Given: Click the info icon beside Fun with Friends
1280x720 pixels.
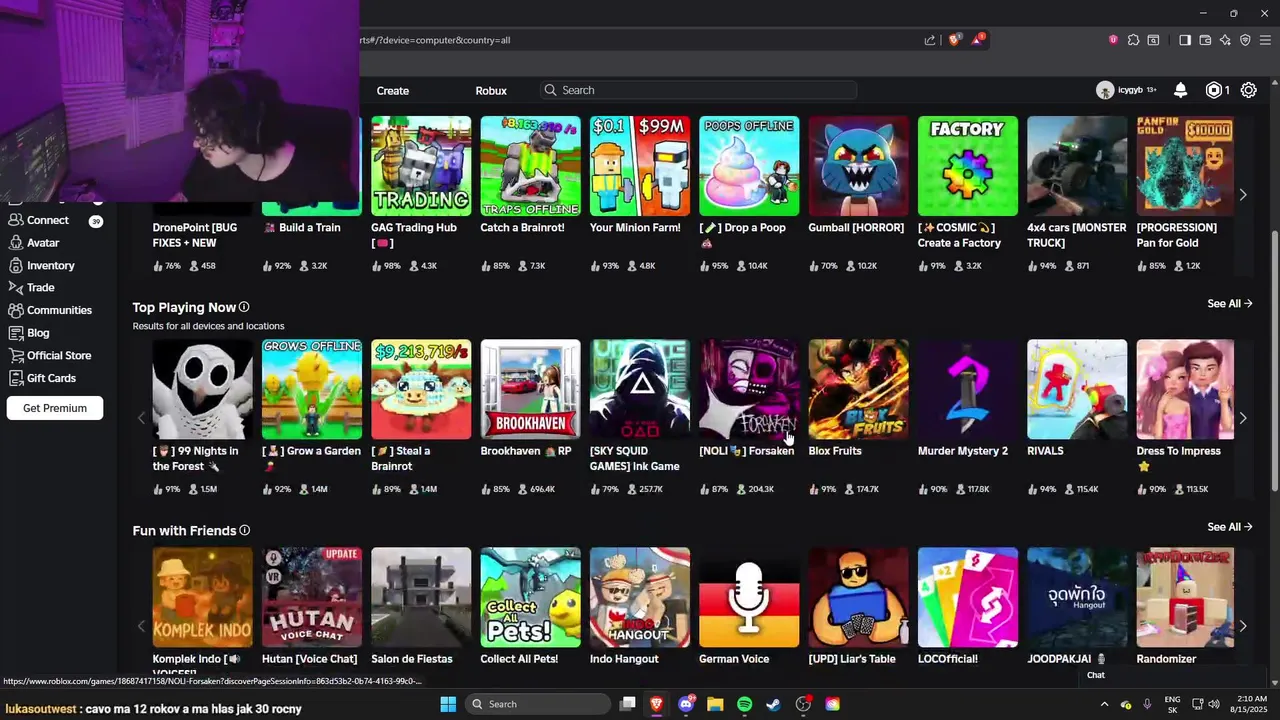Looking at the screenshot, I should point(245,530).
